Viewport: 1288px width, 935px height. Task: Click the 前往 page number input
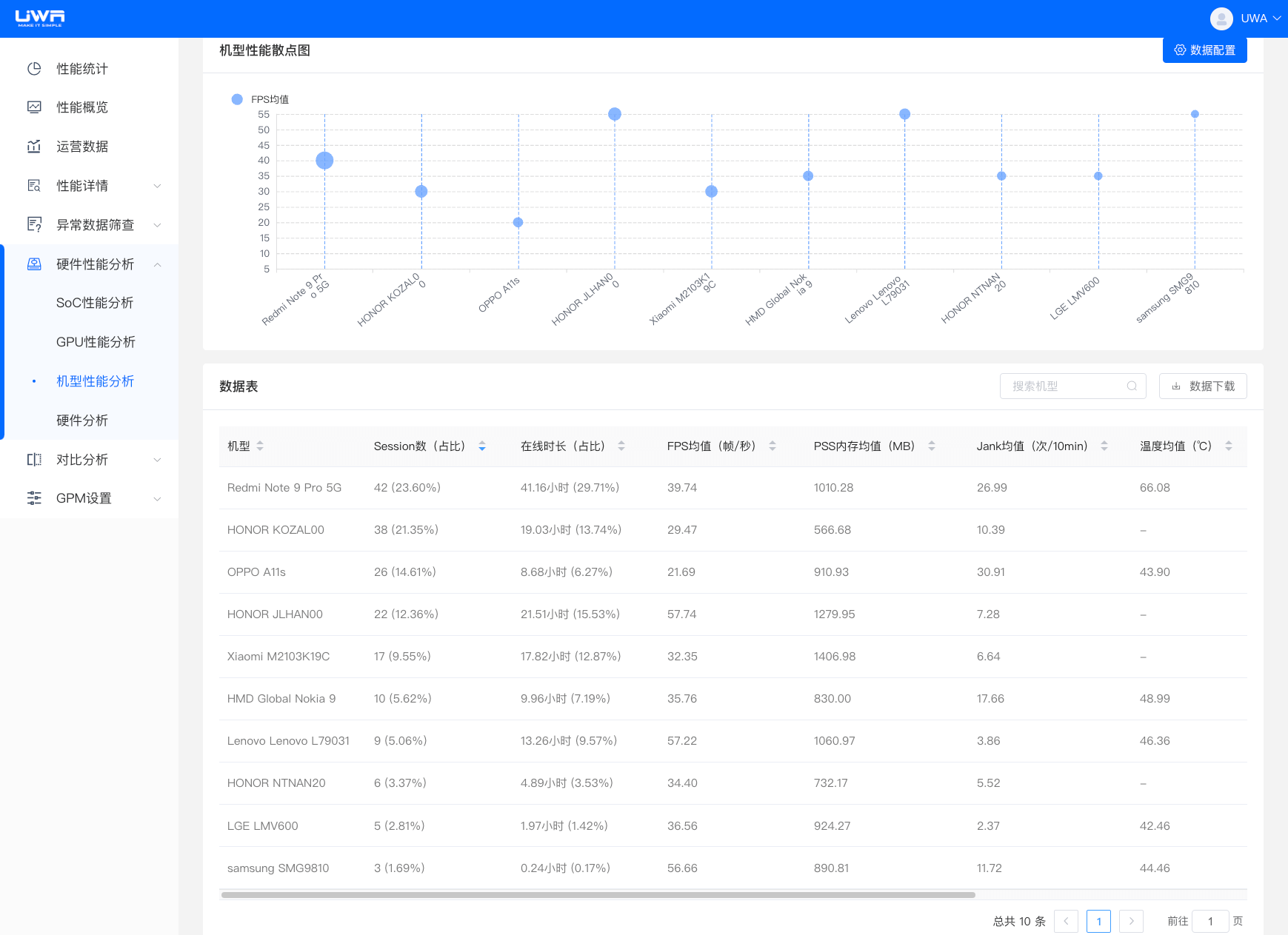[1210, 921]
